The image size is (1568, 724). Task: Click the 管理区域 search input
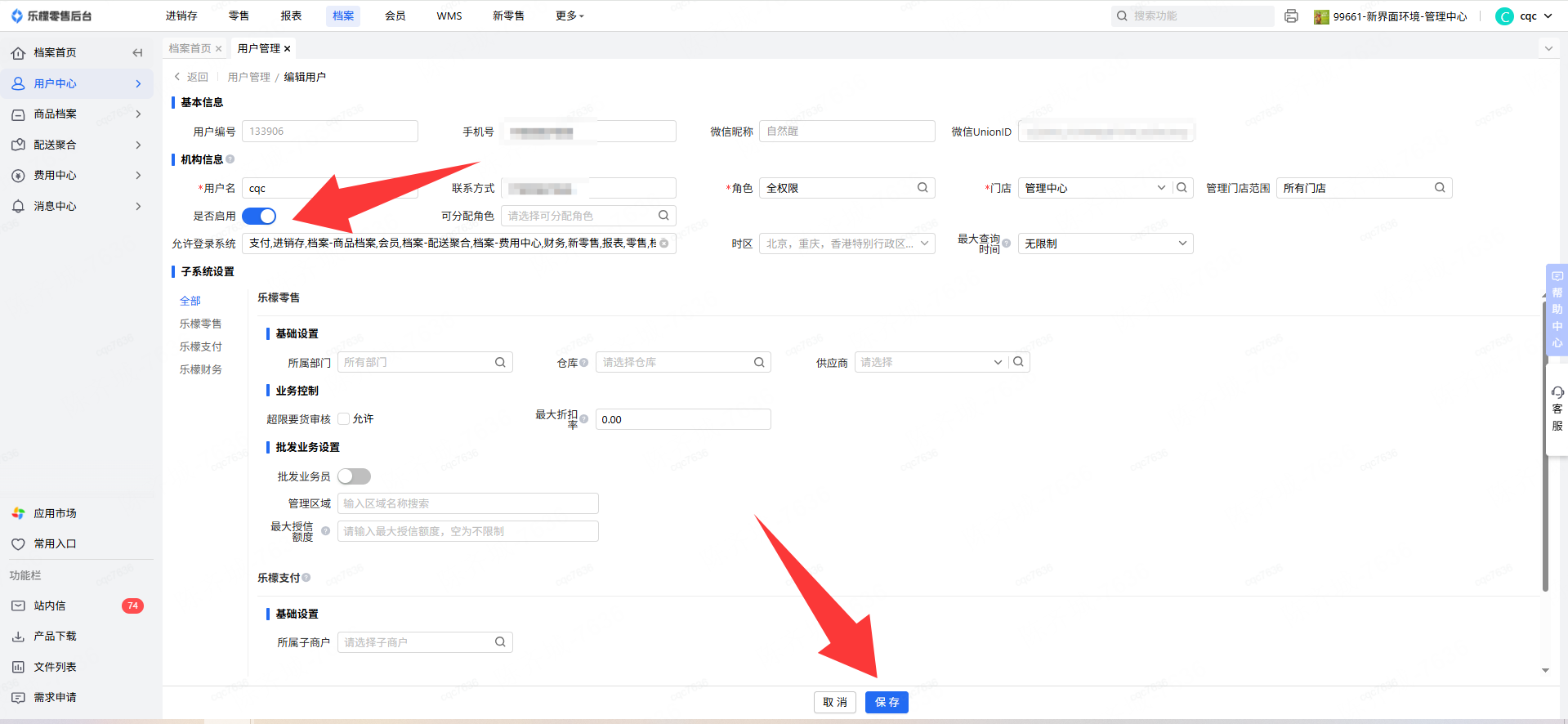(468, 503)
